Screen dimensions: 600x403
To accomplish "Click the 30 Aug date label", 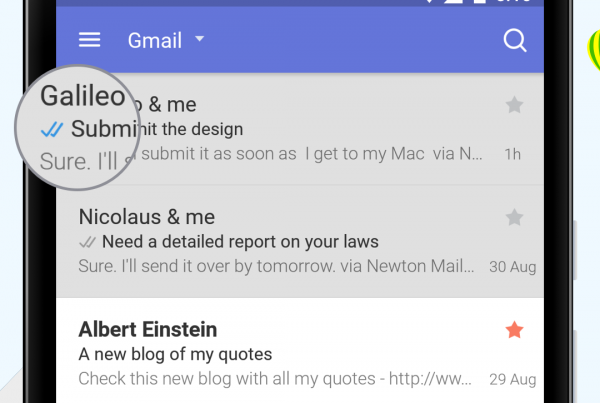I will [x=513, y=267].
